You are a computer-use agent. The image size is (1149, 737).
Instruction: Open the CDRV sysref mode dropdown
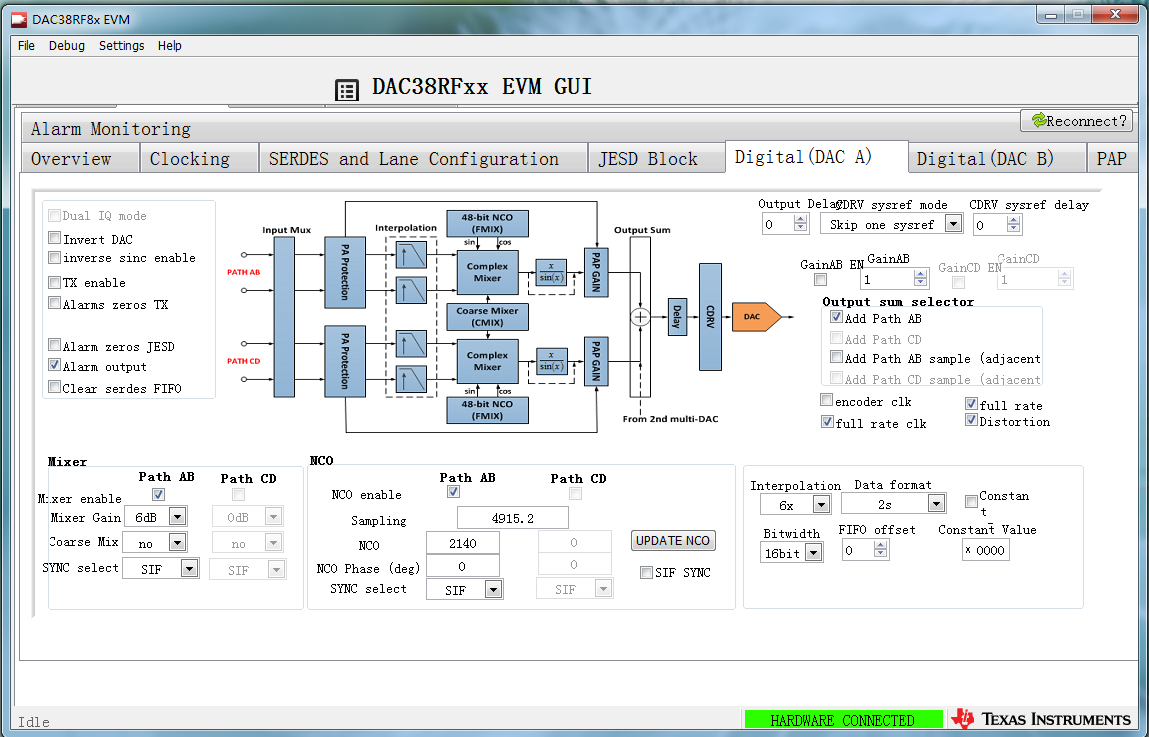pyautogui.click(x=953, y=224)
